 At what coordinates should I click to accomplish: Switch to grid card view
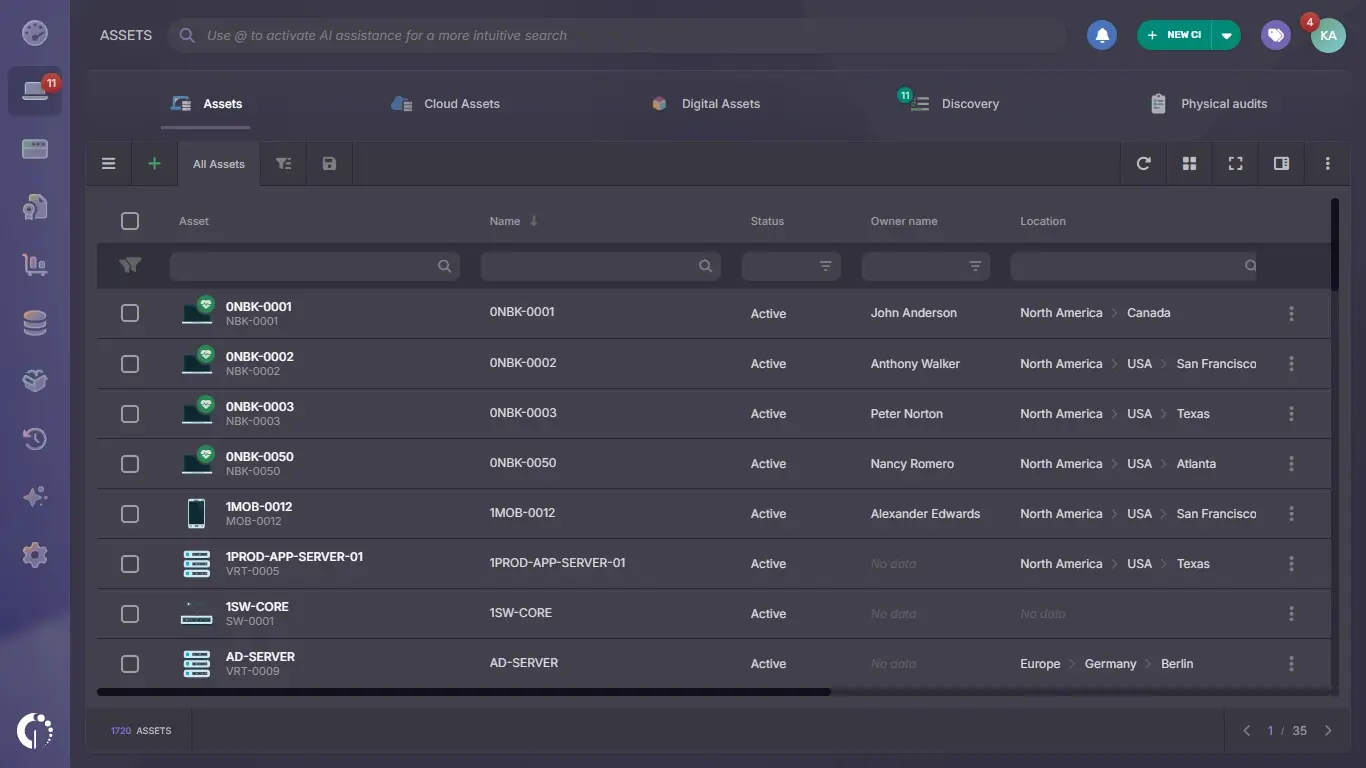(x=1190, y=163)
